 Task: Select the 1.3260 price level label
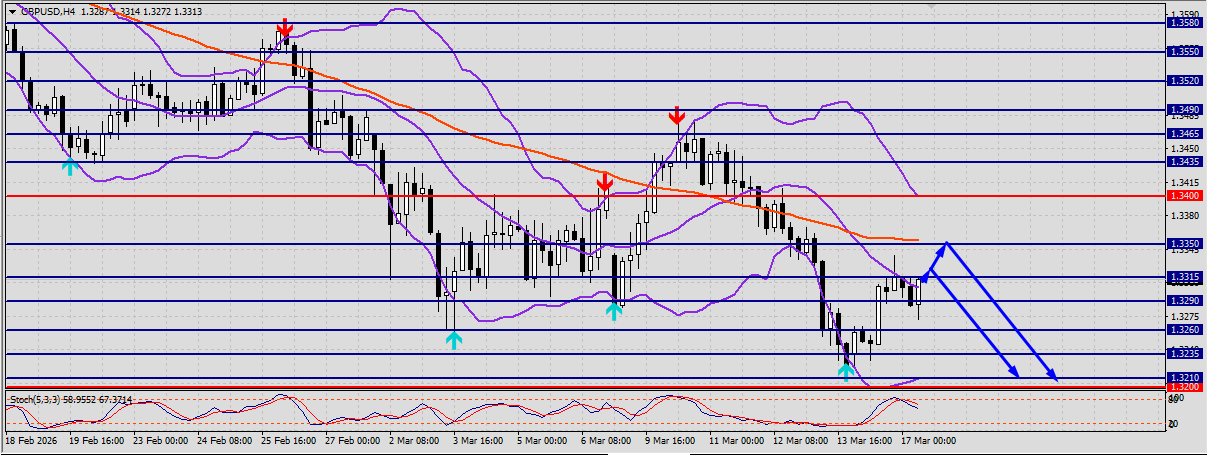1183,330
